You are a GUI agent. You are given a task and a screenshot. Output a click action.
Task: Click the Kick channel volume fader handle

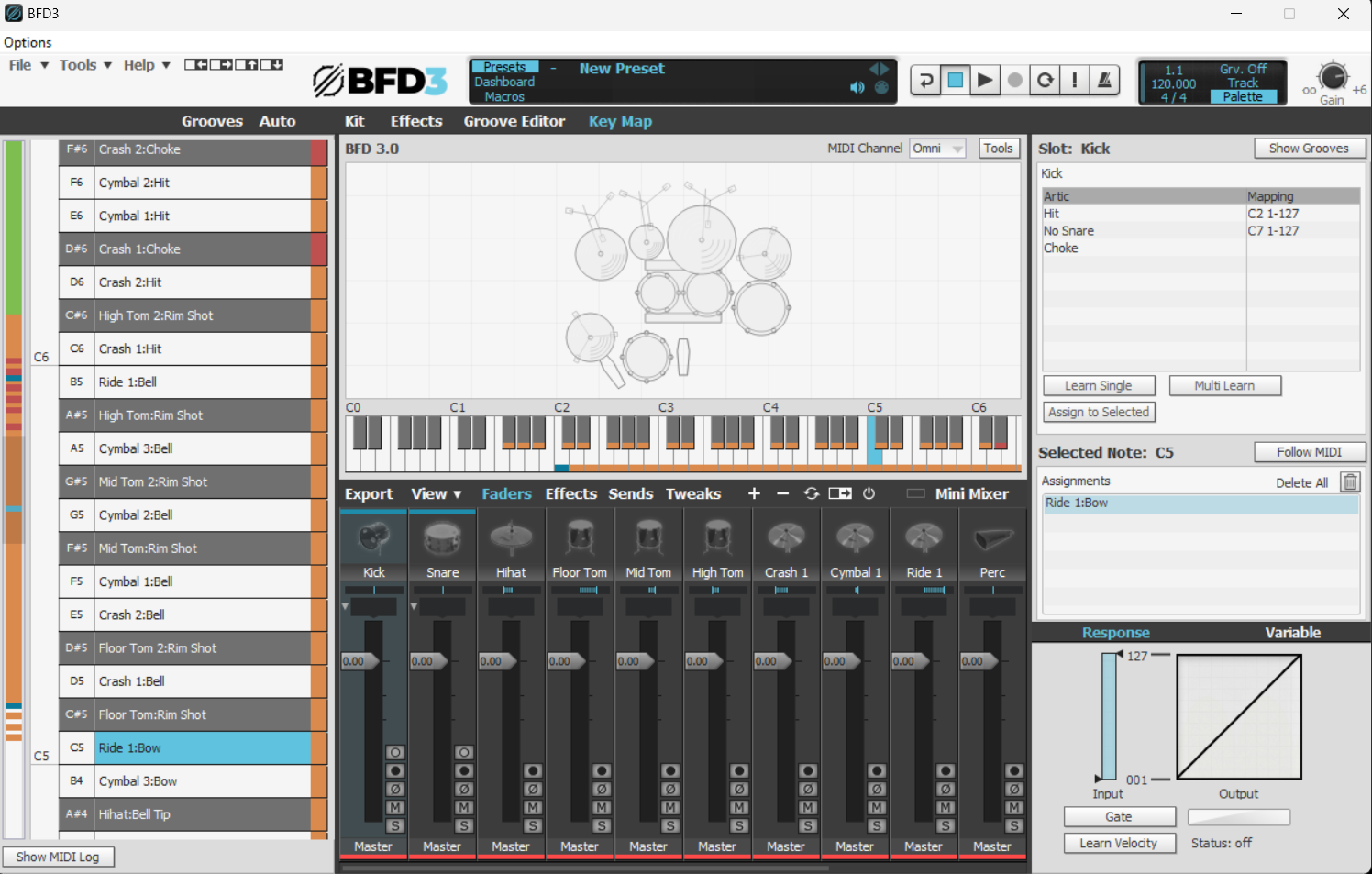click(x=360, y=661)
